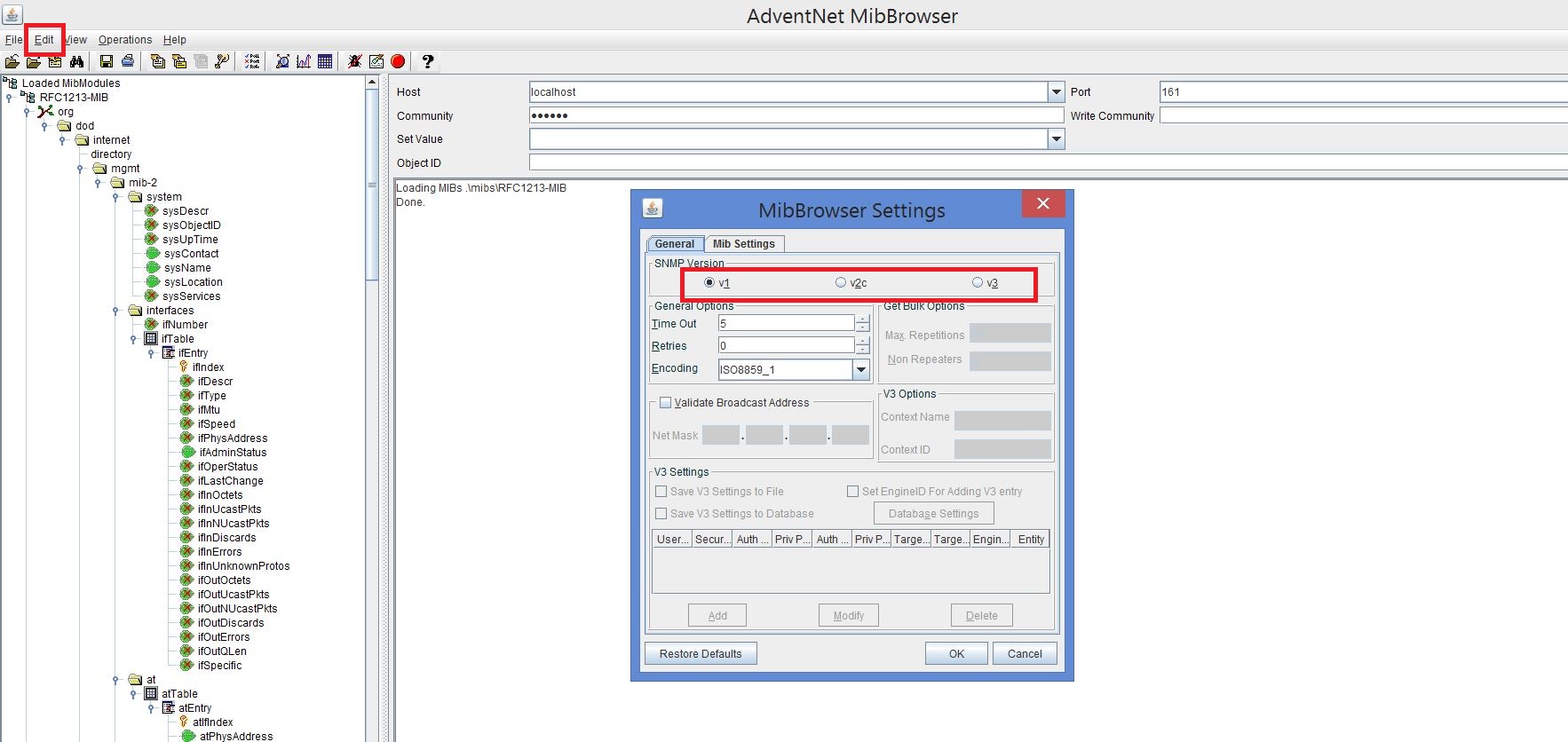
Task: Enable Validate Broadcast Address checkbox
Action: tap(665, 403)
